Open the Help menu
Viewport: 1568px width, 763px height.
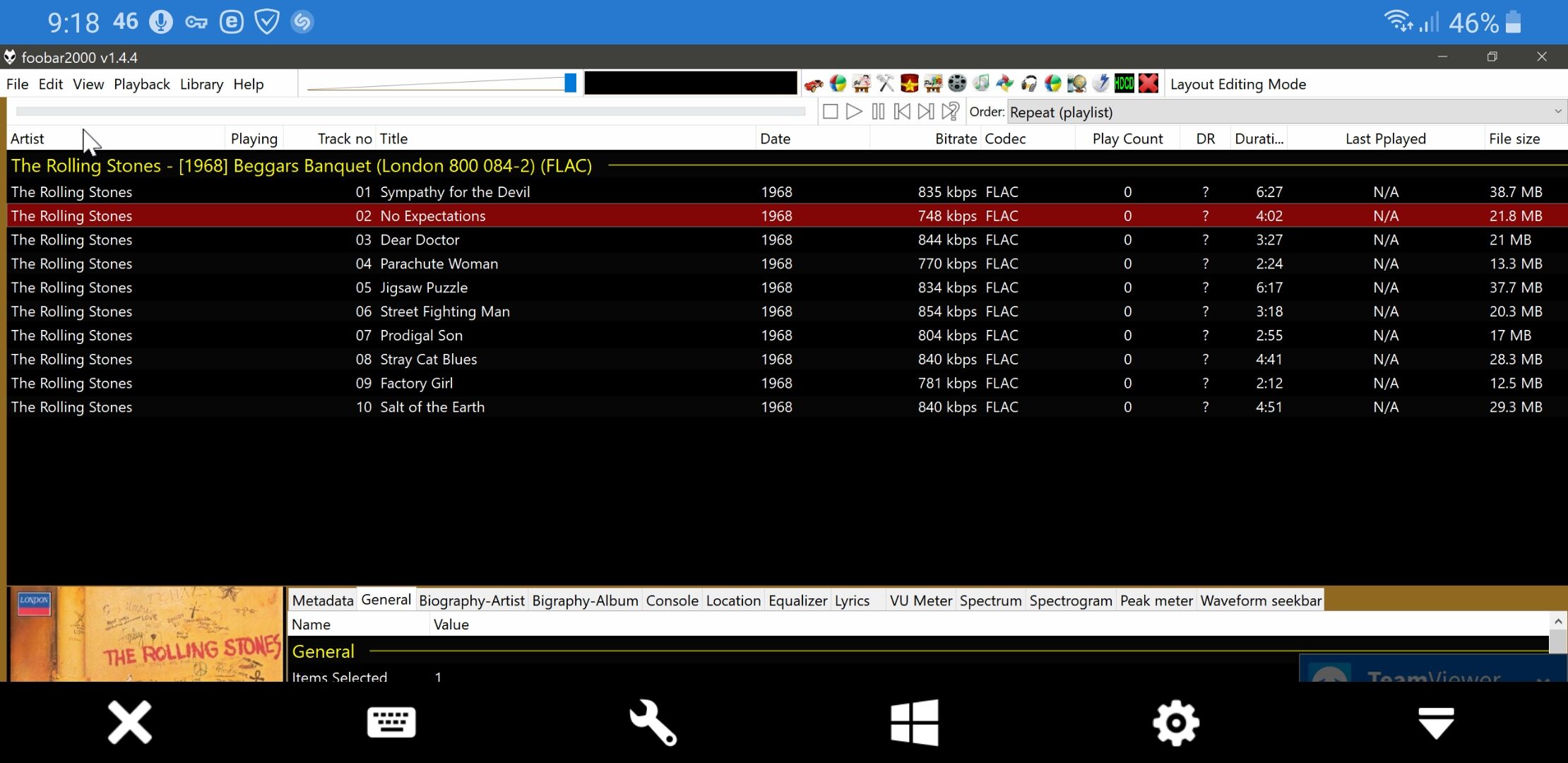pos(249,84)
